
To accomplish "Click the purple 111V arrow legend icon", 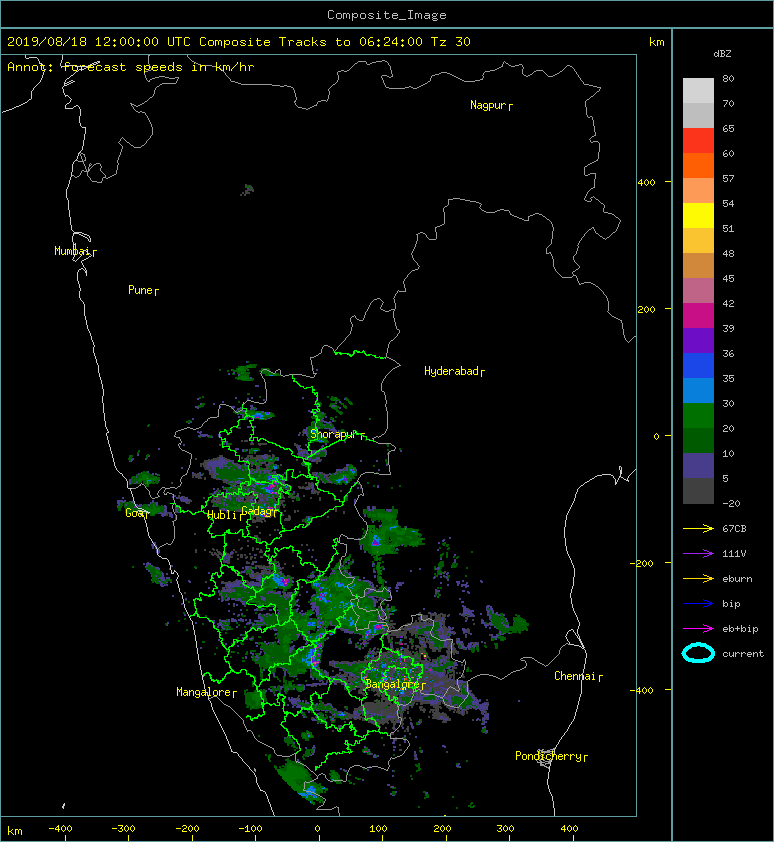I will tap(698, 554).
